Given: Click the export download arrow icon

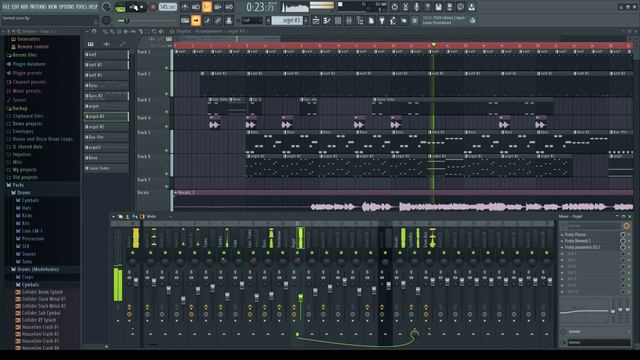Looking at the screenshot, I should [x=471, y=7].
